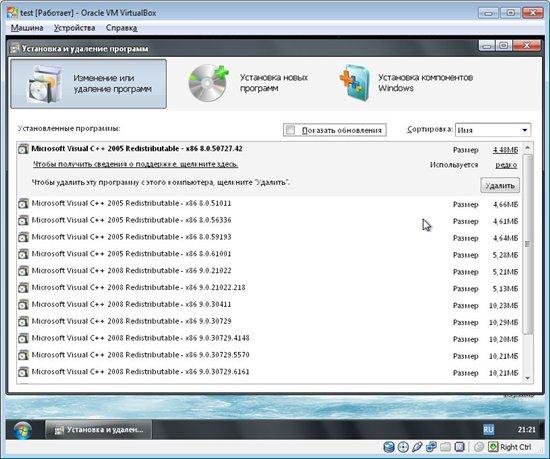
Task: Click the USB devices status icon
Action: 417,447
